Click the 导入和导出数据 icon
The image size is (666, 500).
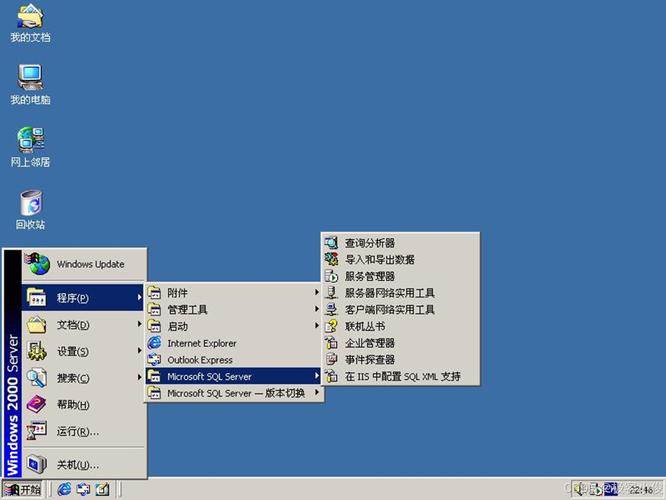pos(331,260)
